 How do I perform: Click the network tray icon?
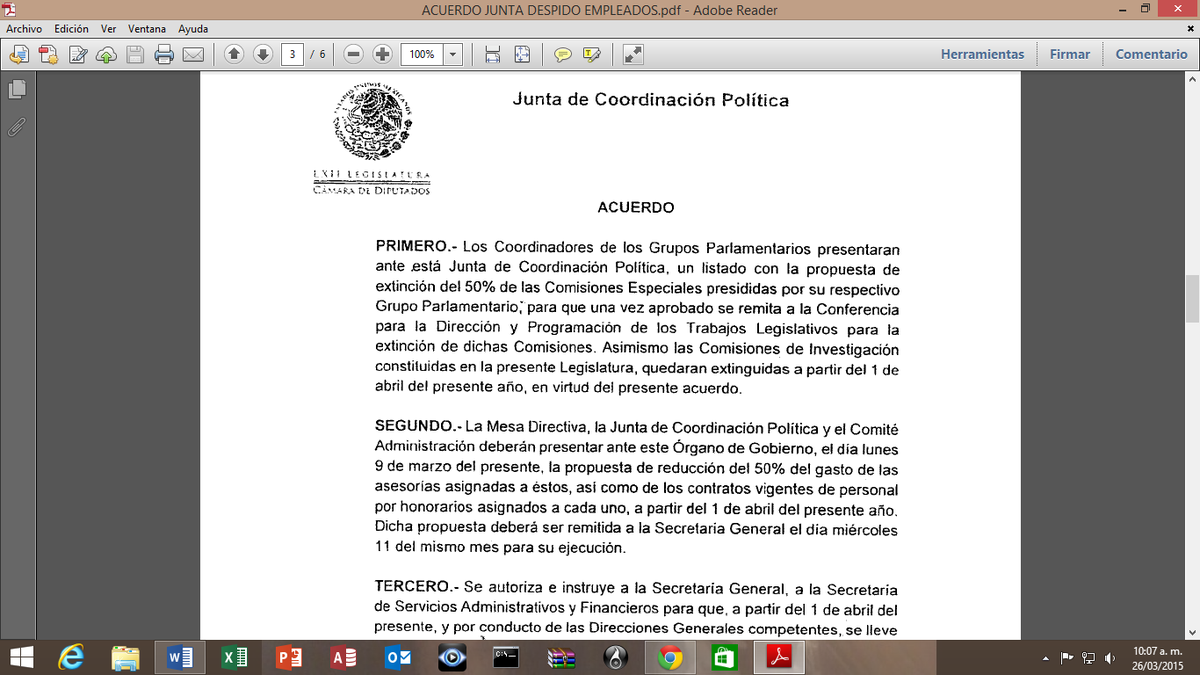point(1089,658)
